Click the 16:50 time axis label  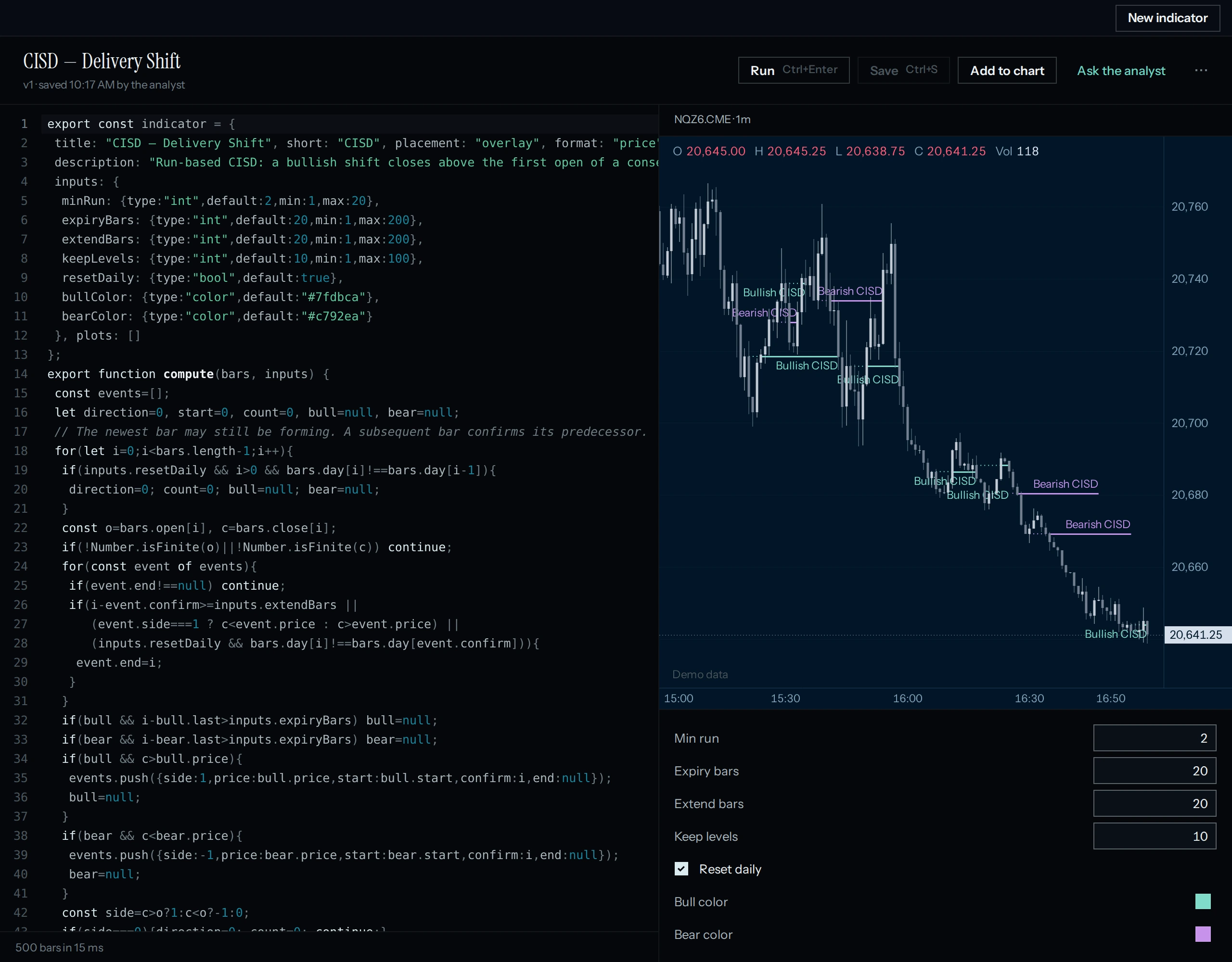[x=1110, y=698]
